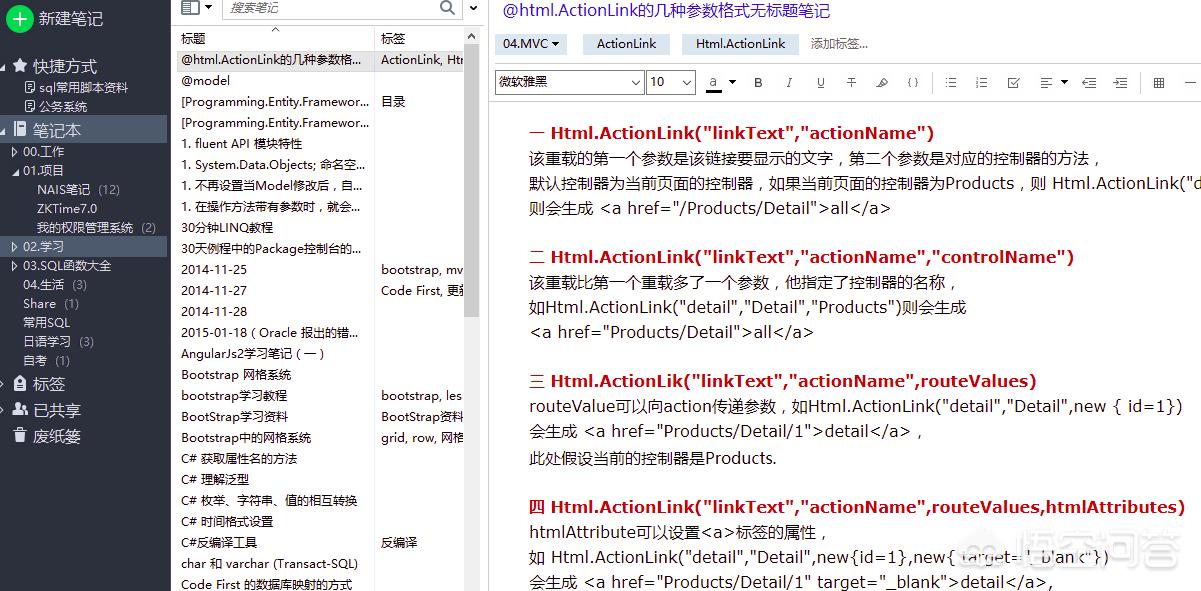Toggle underline formatting
This screenshot has width=1201, height=591.
coord(820,83)
